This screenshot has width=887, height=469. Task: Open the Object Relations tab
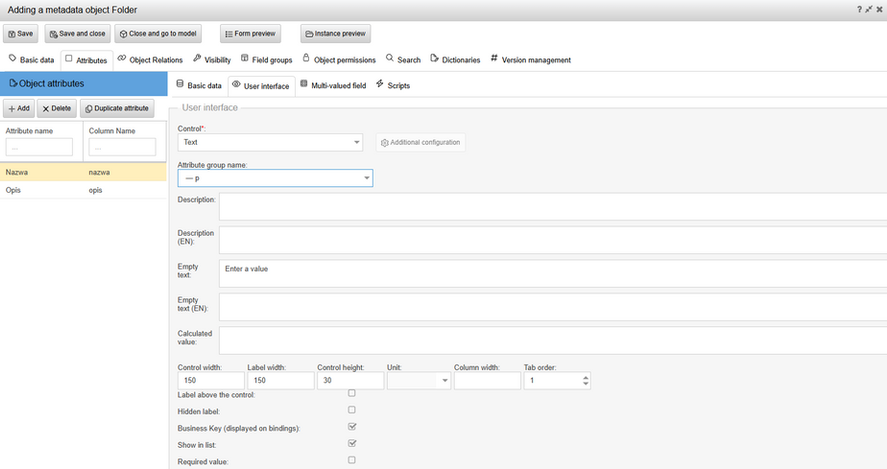point(150,59)
